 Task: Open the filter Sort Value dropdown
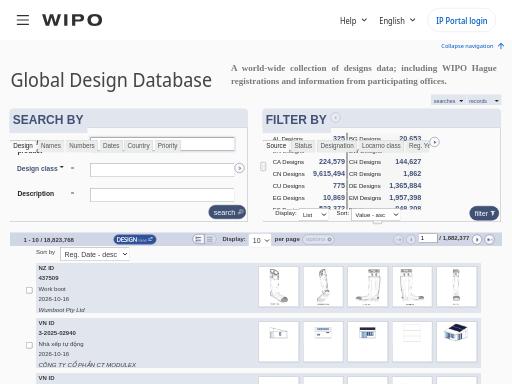[376, 215]
